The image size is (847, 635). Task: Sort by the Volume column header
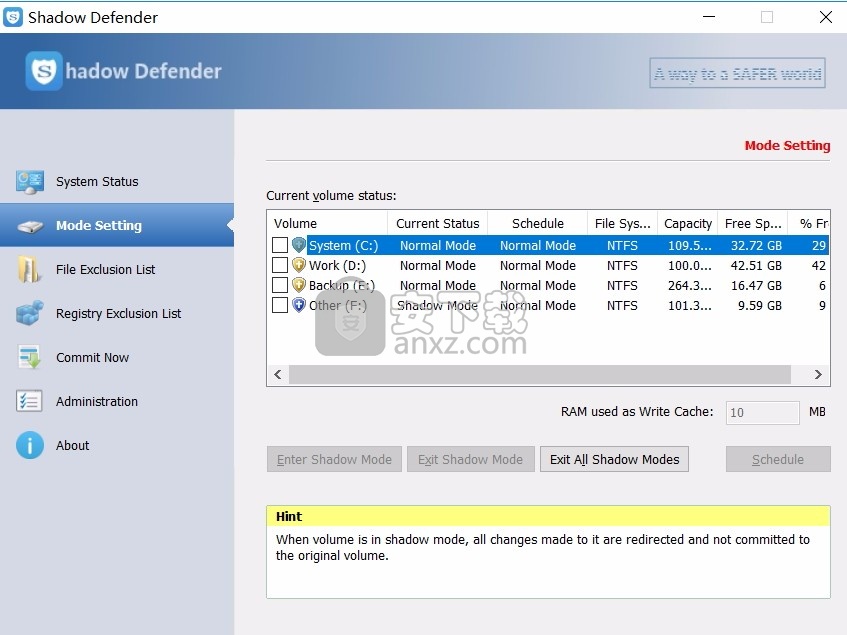(327, 224)
